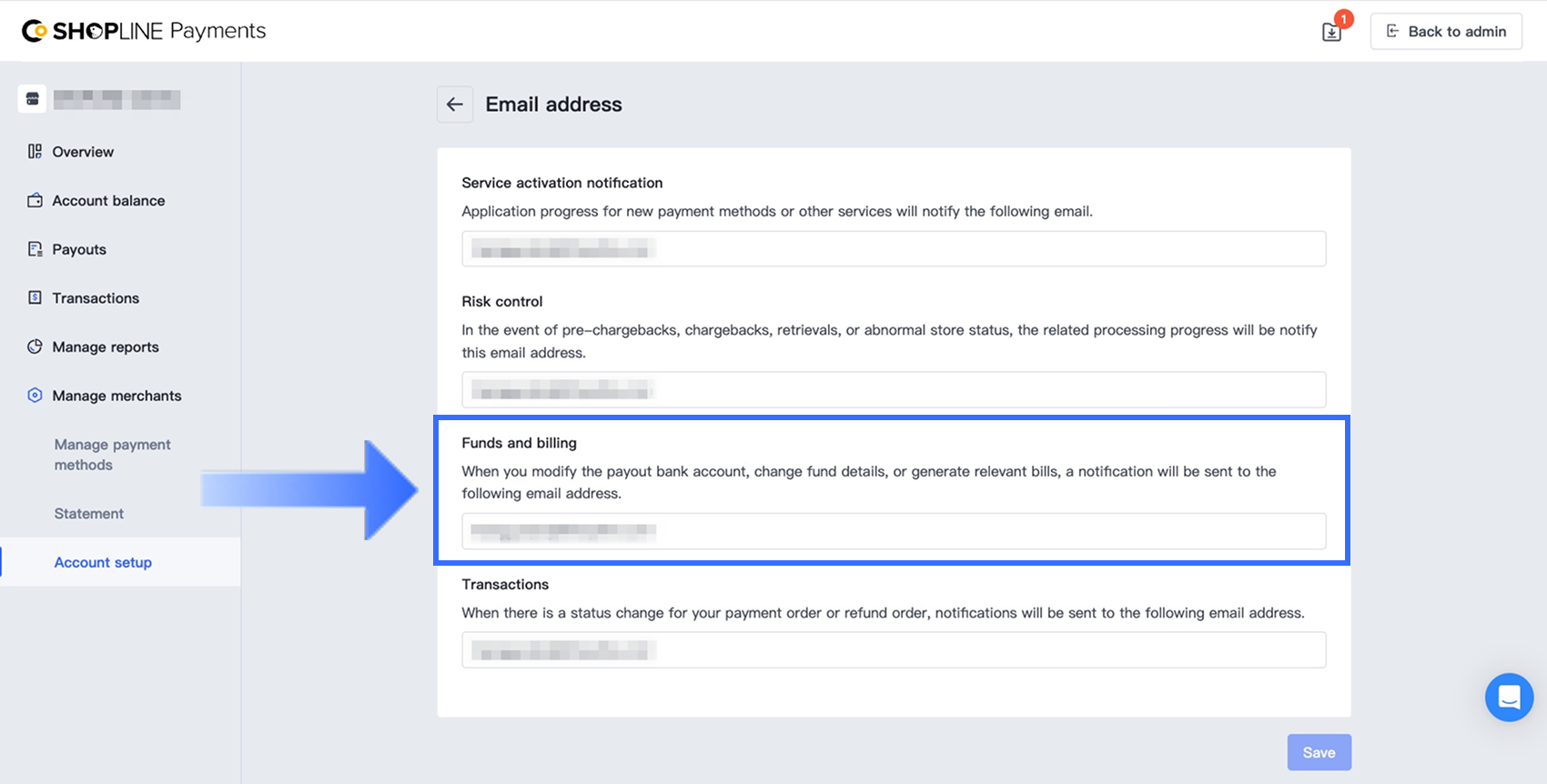Click the SHOPLINE Payments logo
Screen dimensions: 1547x784
pyautogui.click(x=144, y=31)
